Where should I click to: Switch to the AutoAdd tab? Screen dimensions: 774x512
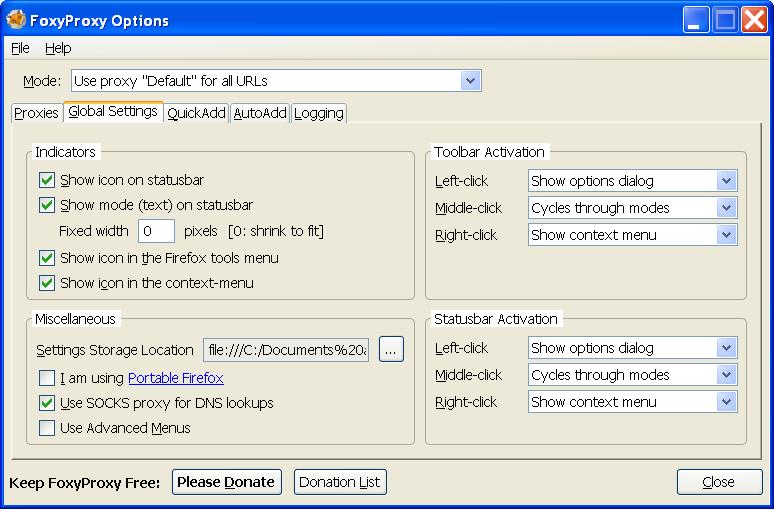point(260,113)
